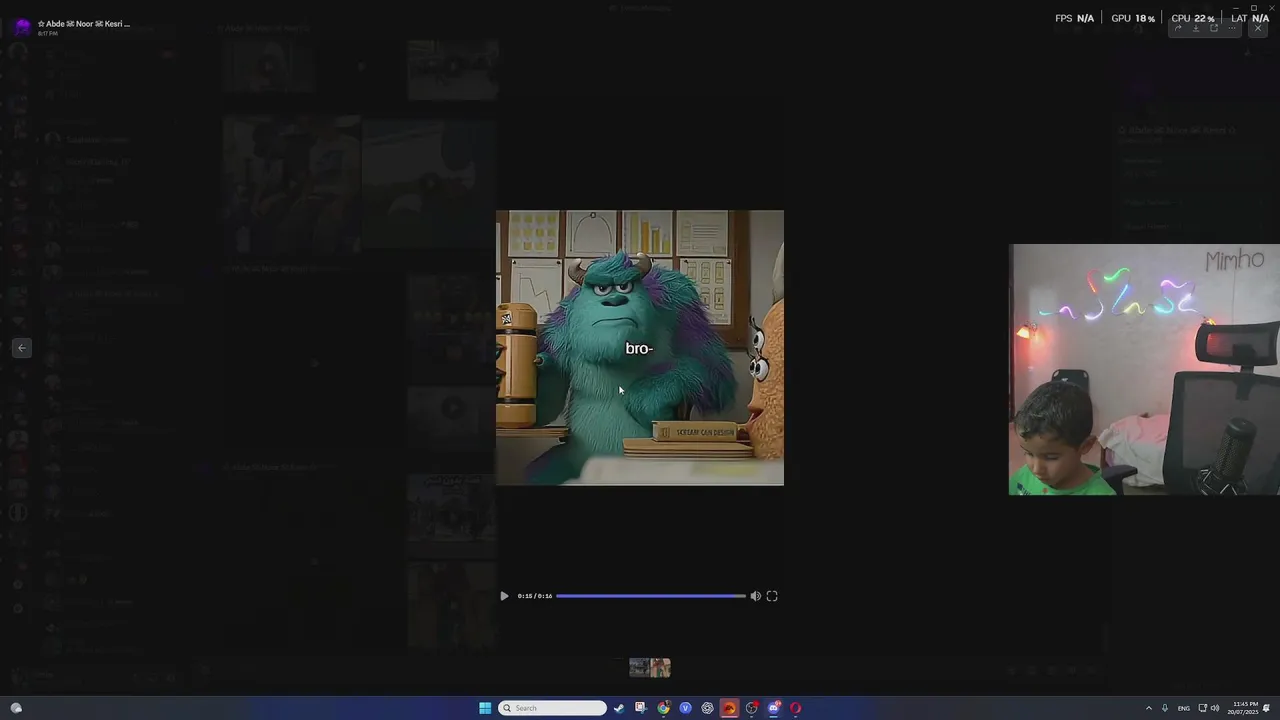The width and height of the screenshot is (1280, 720).
Task: Open the Abde Noor Kesri sender profile
Action: [84, 24]
